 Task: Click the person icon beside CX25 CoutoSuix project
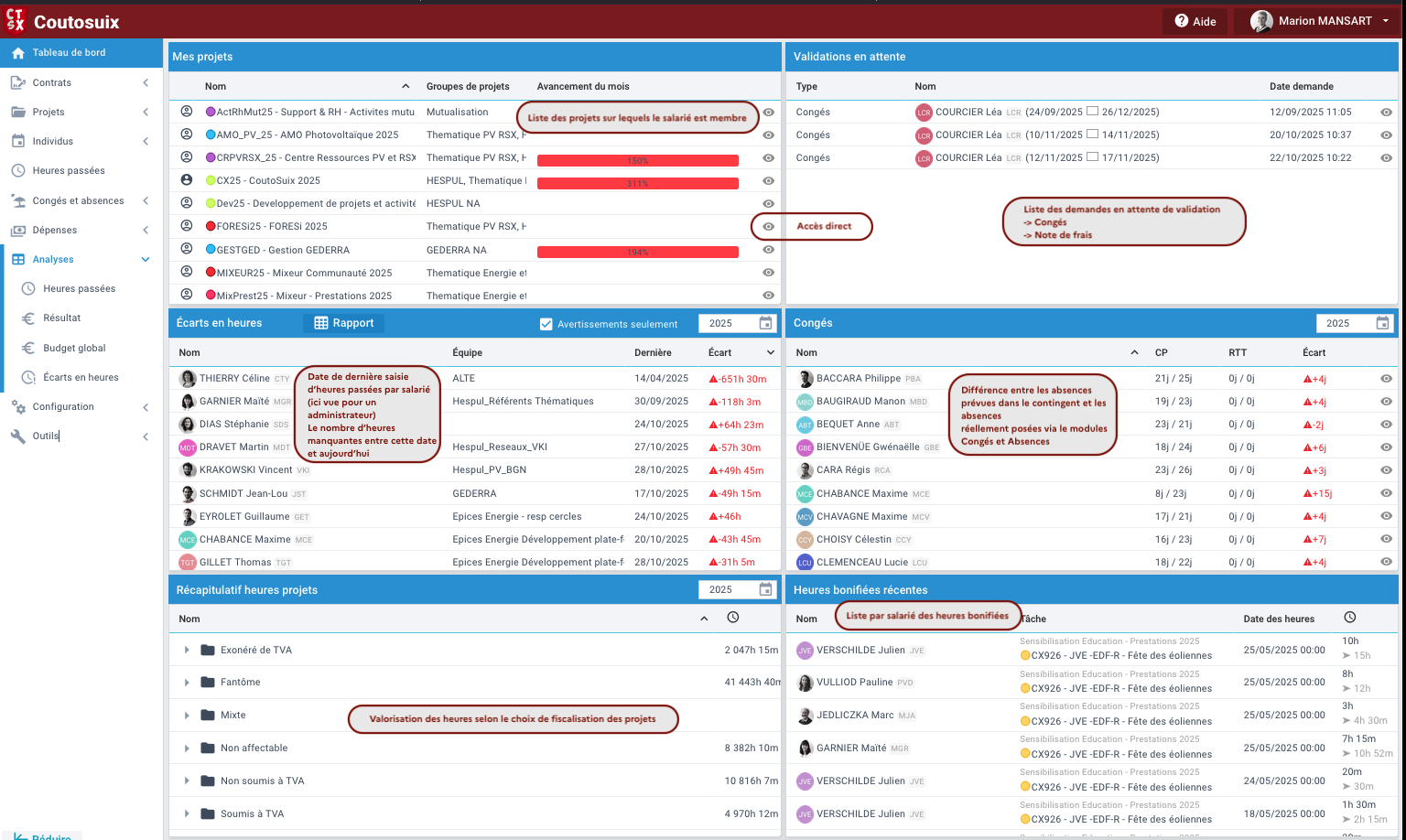point(187,180)
